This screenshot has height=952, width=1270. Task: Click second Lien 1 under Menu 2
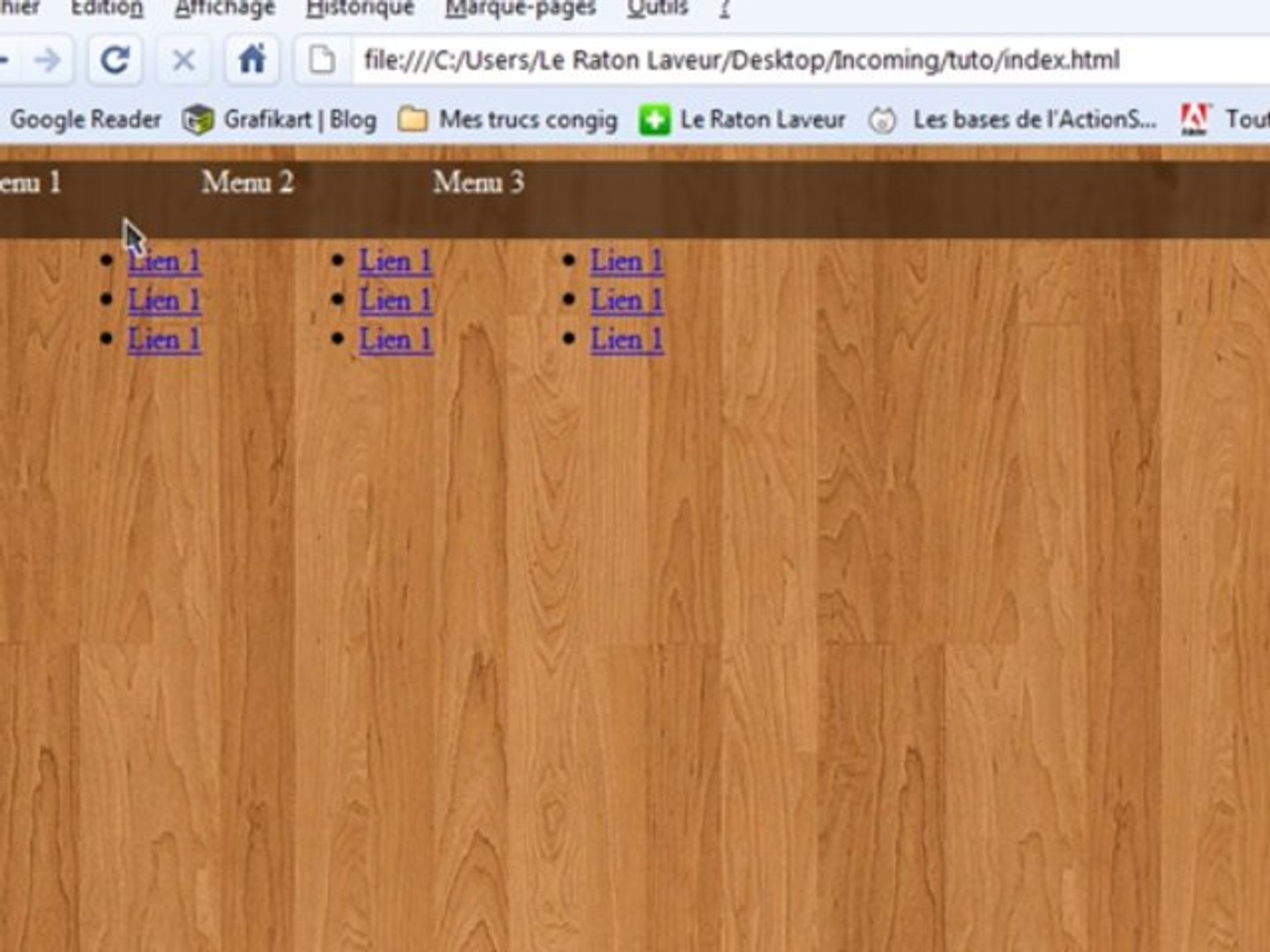(x=396, y=300)
